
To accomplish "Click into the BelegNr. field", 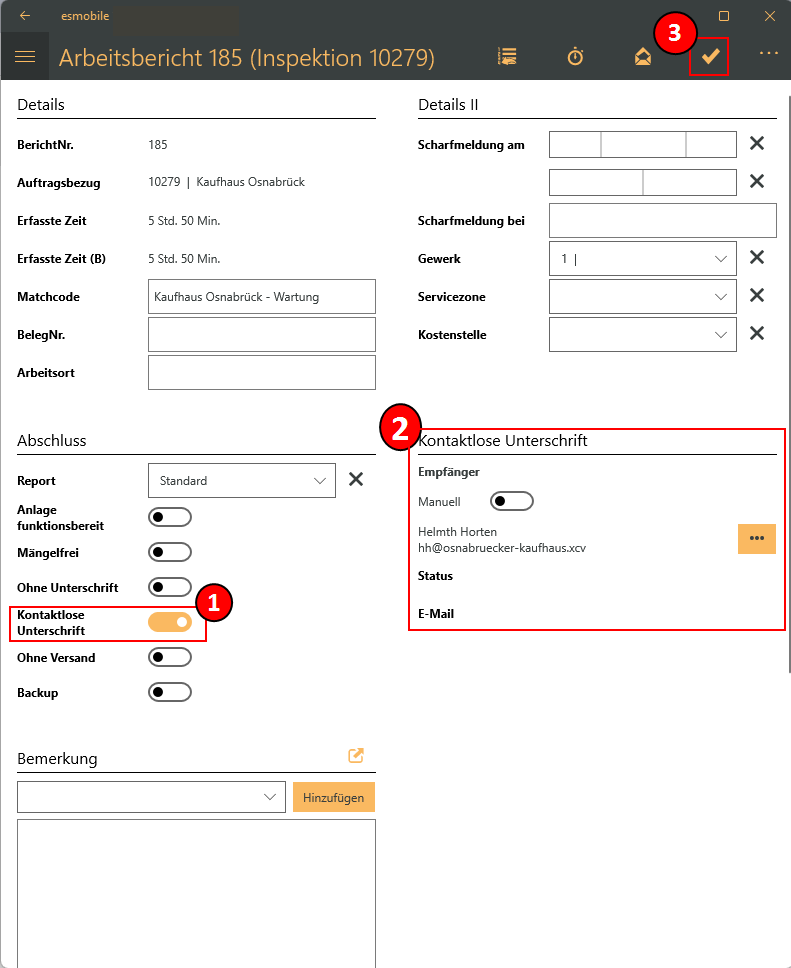I will pyautogui.click(x=262, y=335).
